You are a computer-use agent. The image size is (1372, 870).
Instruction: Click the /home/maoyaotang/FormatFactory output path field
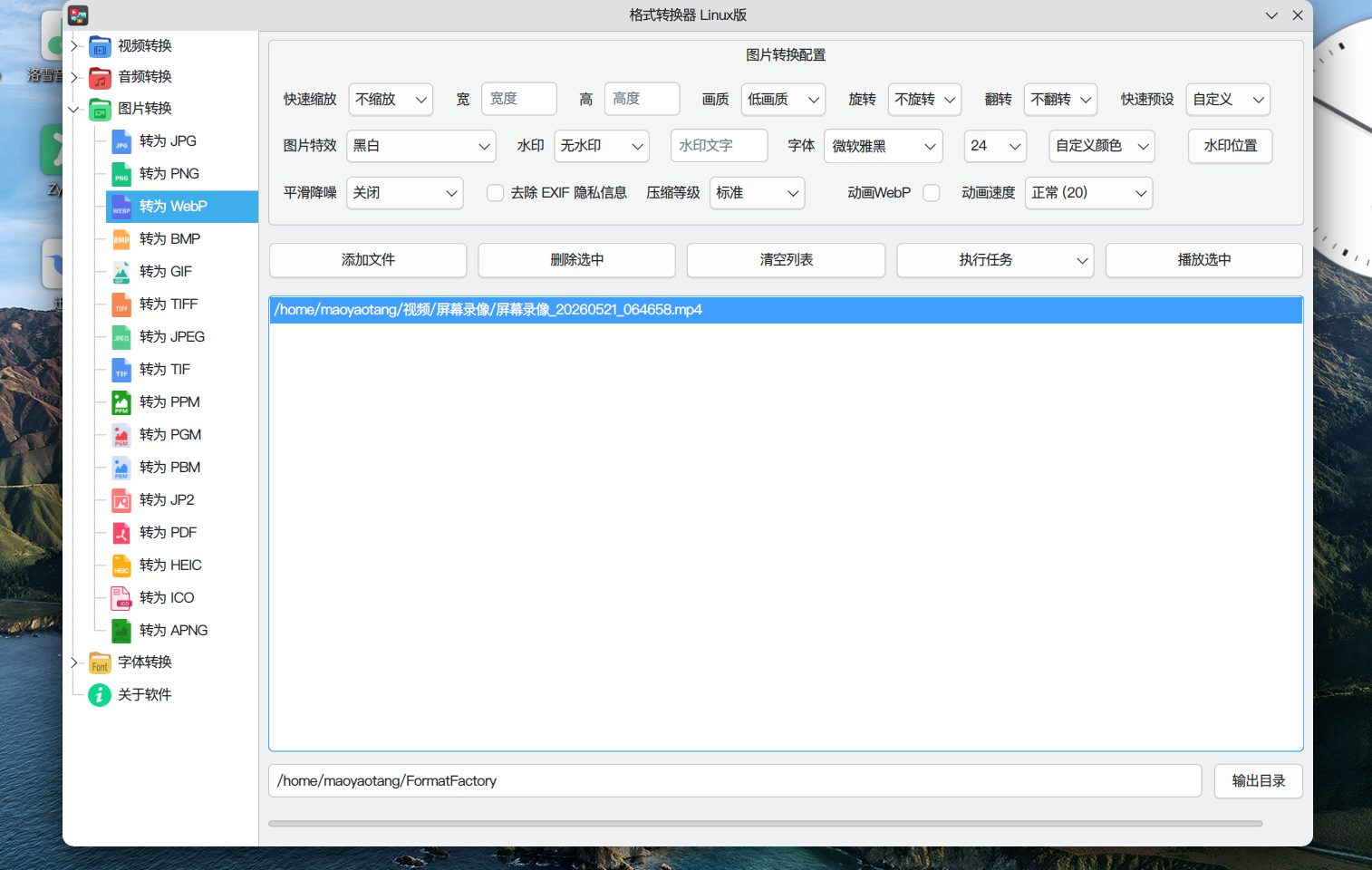(x=735, y=781)
